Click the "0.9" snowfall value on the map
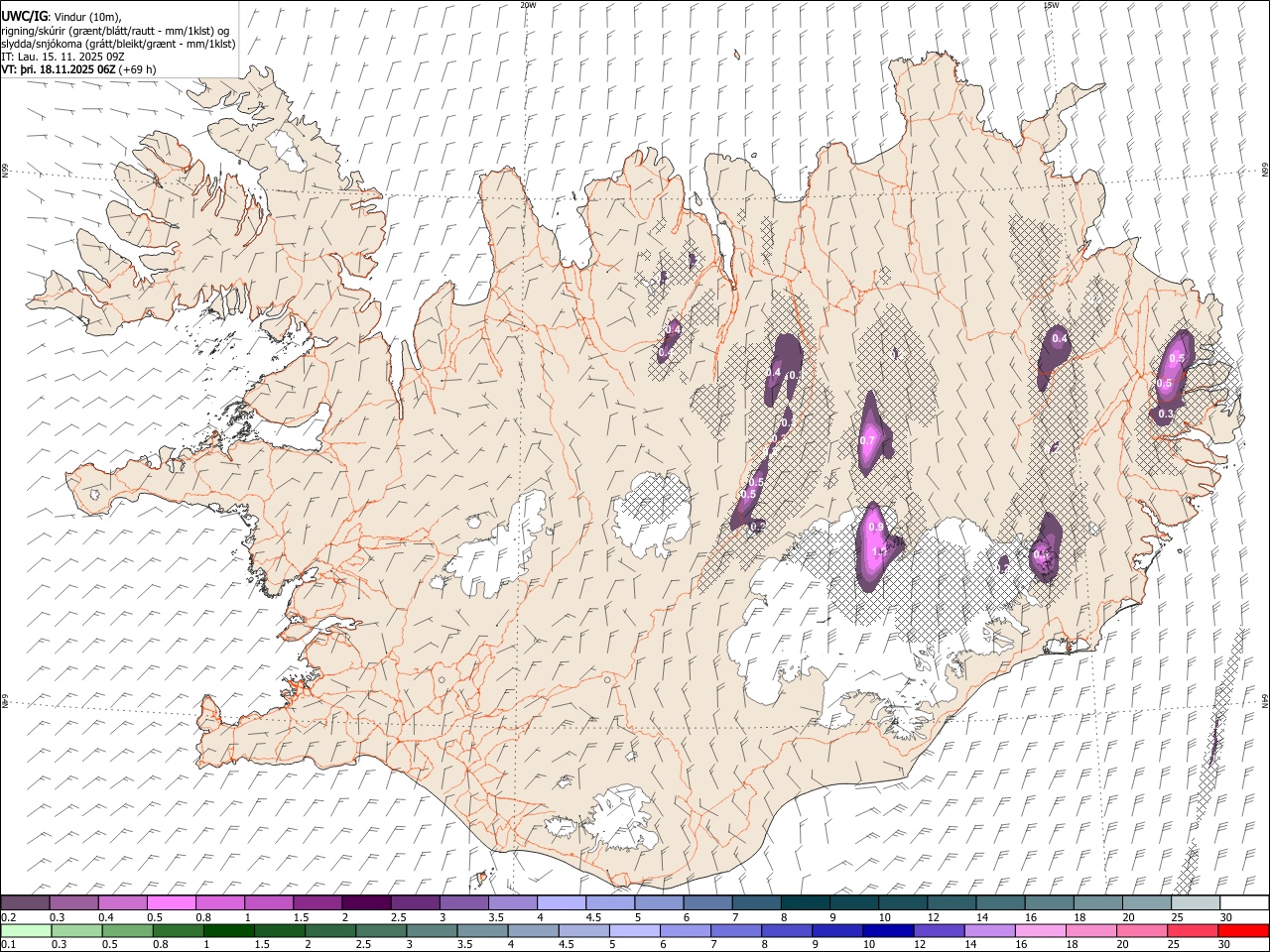 click(x=876, y=528)
